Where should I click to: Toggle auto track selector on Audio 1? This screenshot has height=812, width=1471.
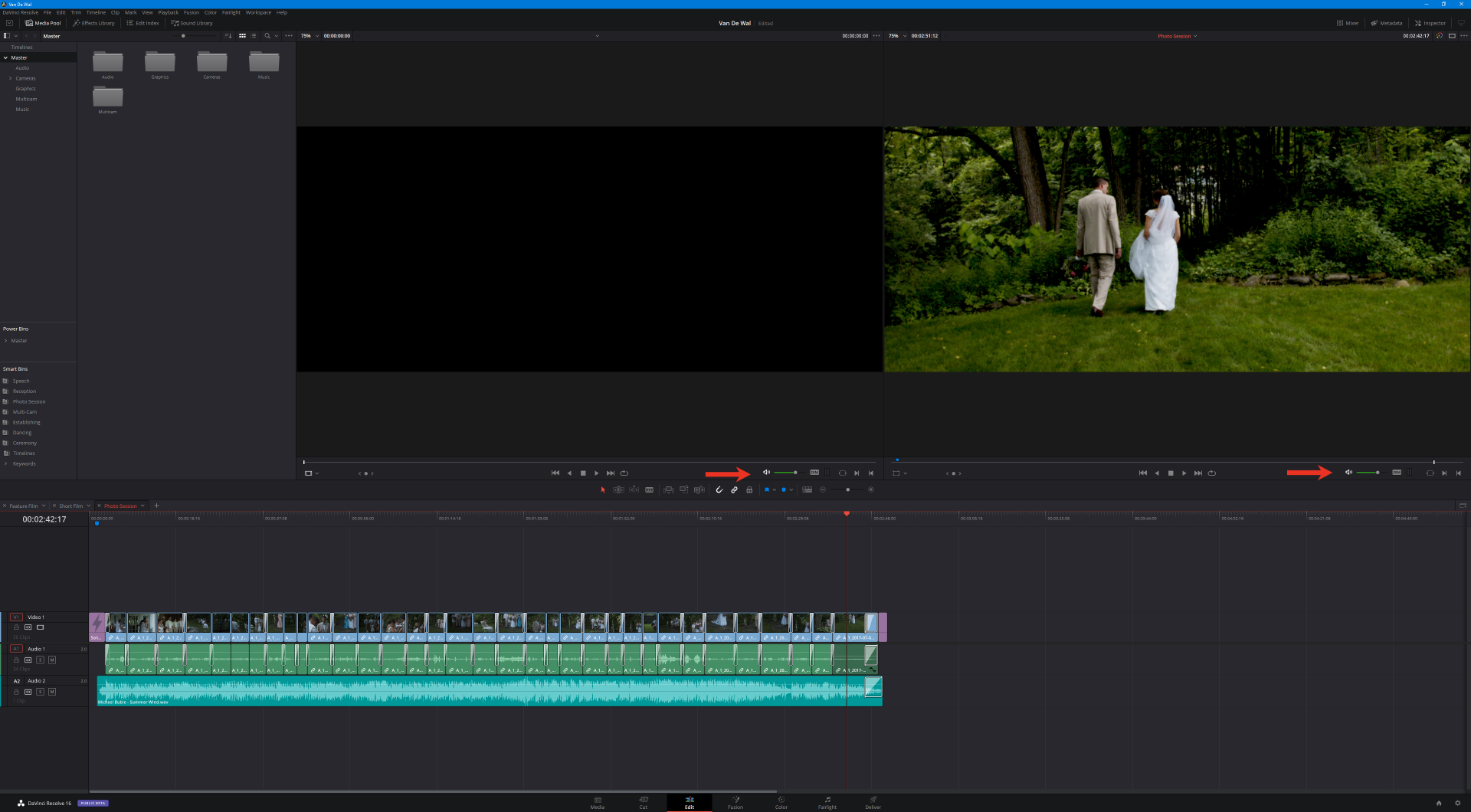coord(28,660)
